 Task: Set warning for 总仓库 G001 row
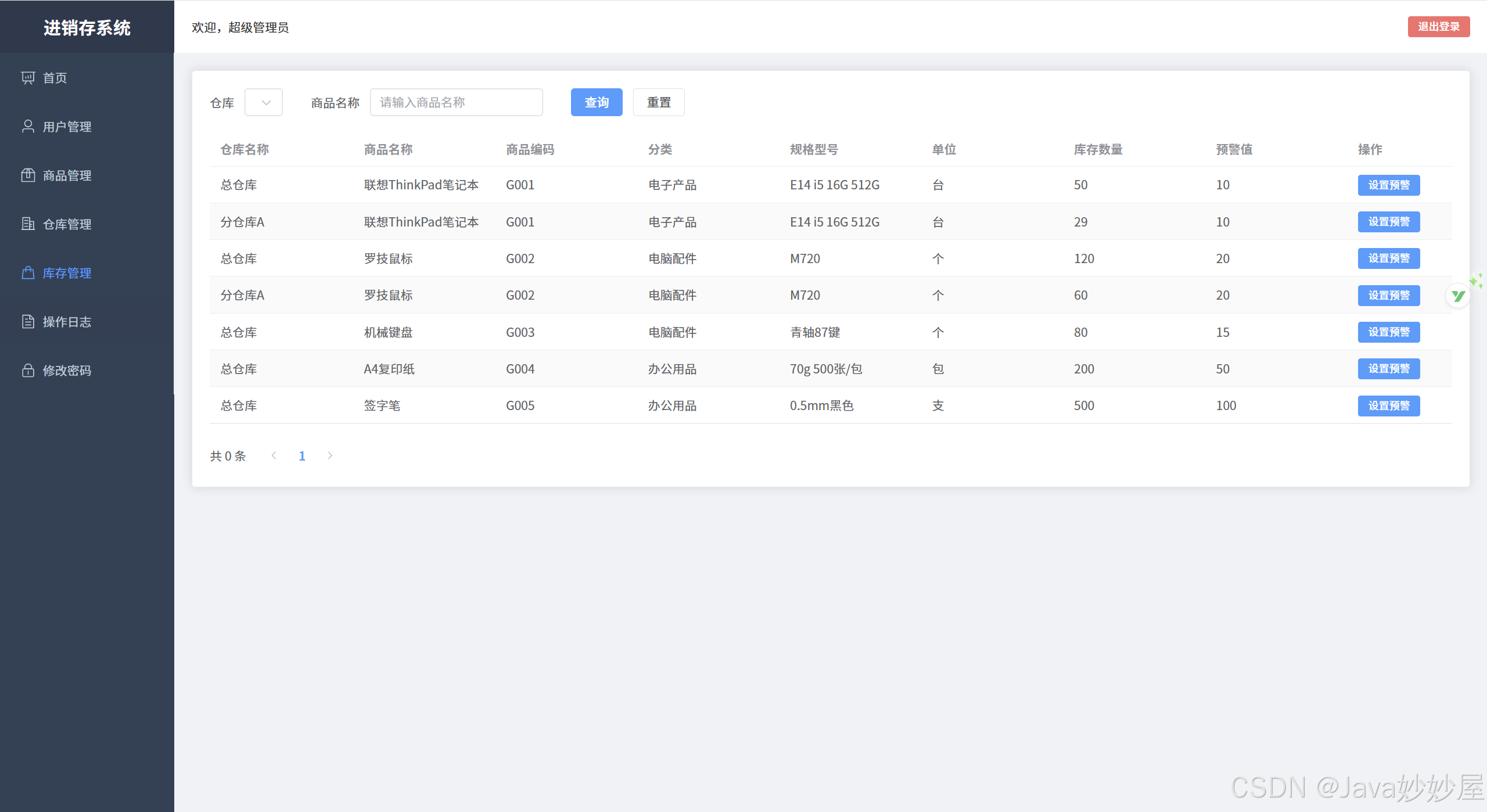pos(1389,185)
